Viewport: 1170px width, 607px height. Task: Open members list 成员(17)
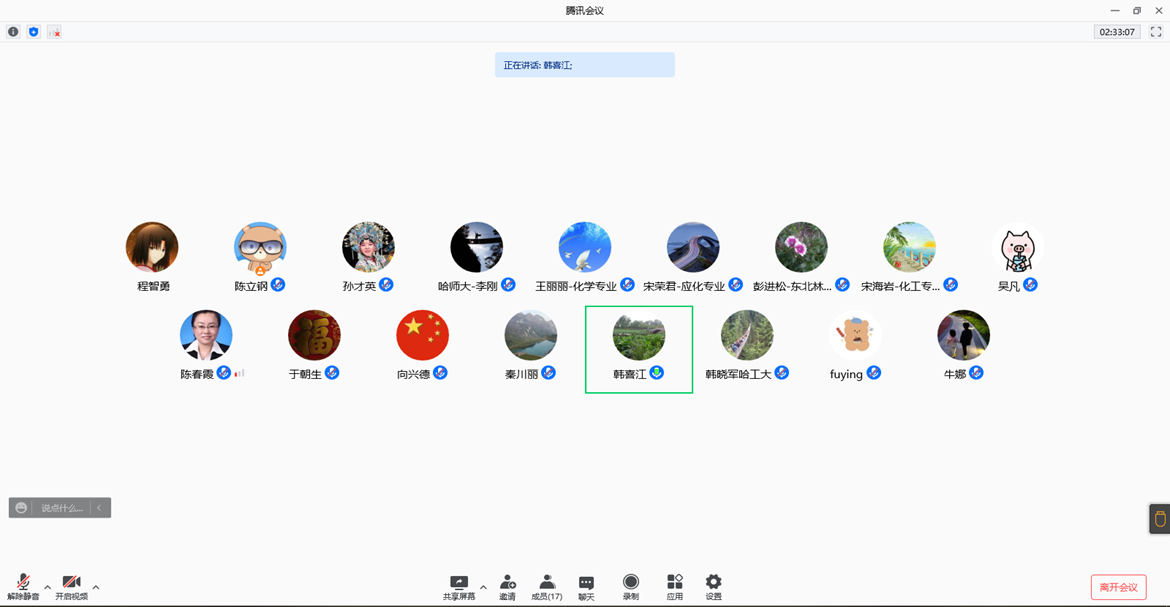click(x=546, y=587)
